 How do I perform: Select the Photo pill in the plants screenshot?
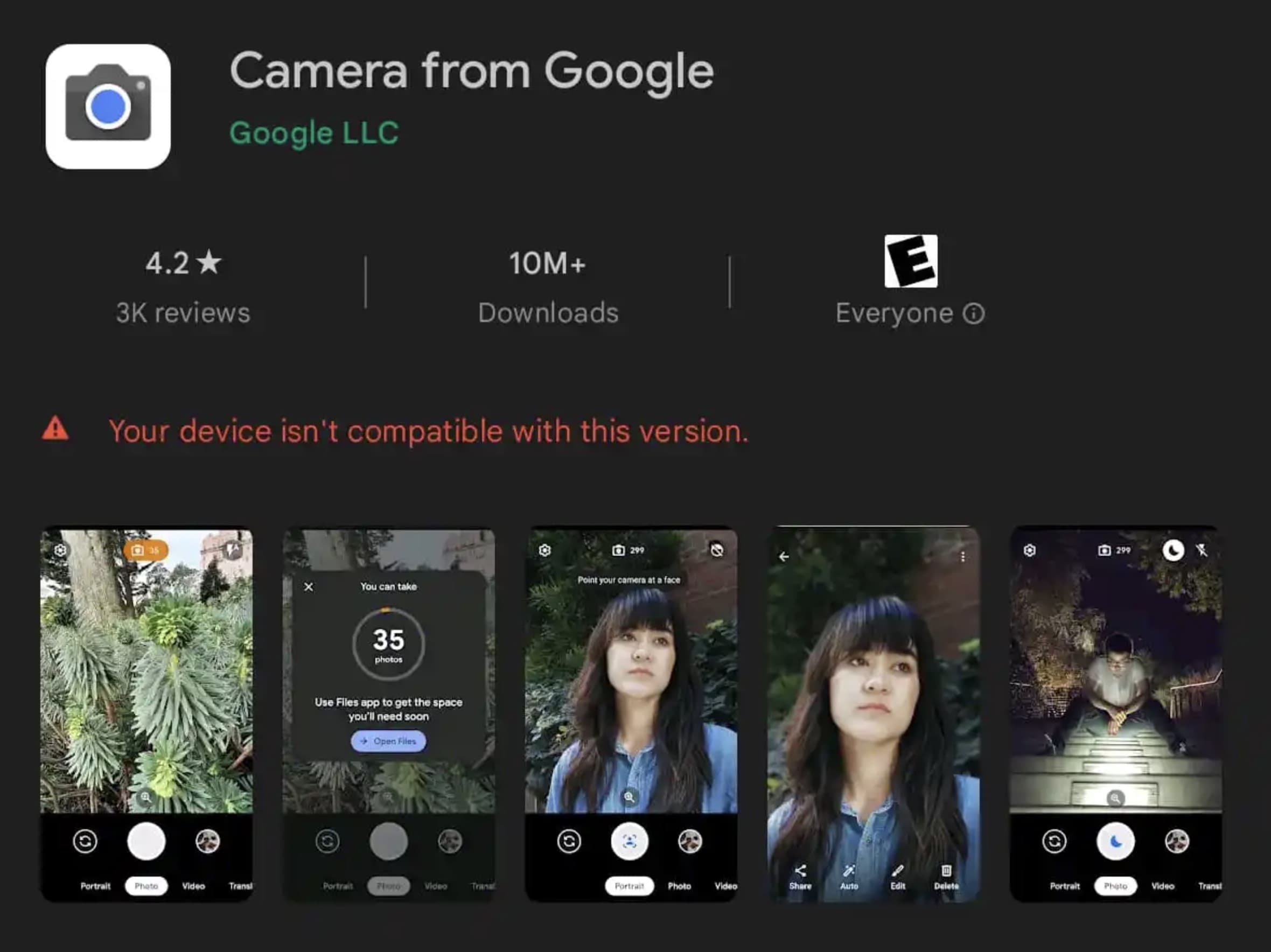tap(146, 886)
